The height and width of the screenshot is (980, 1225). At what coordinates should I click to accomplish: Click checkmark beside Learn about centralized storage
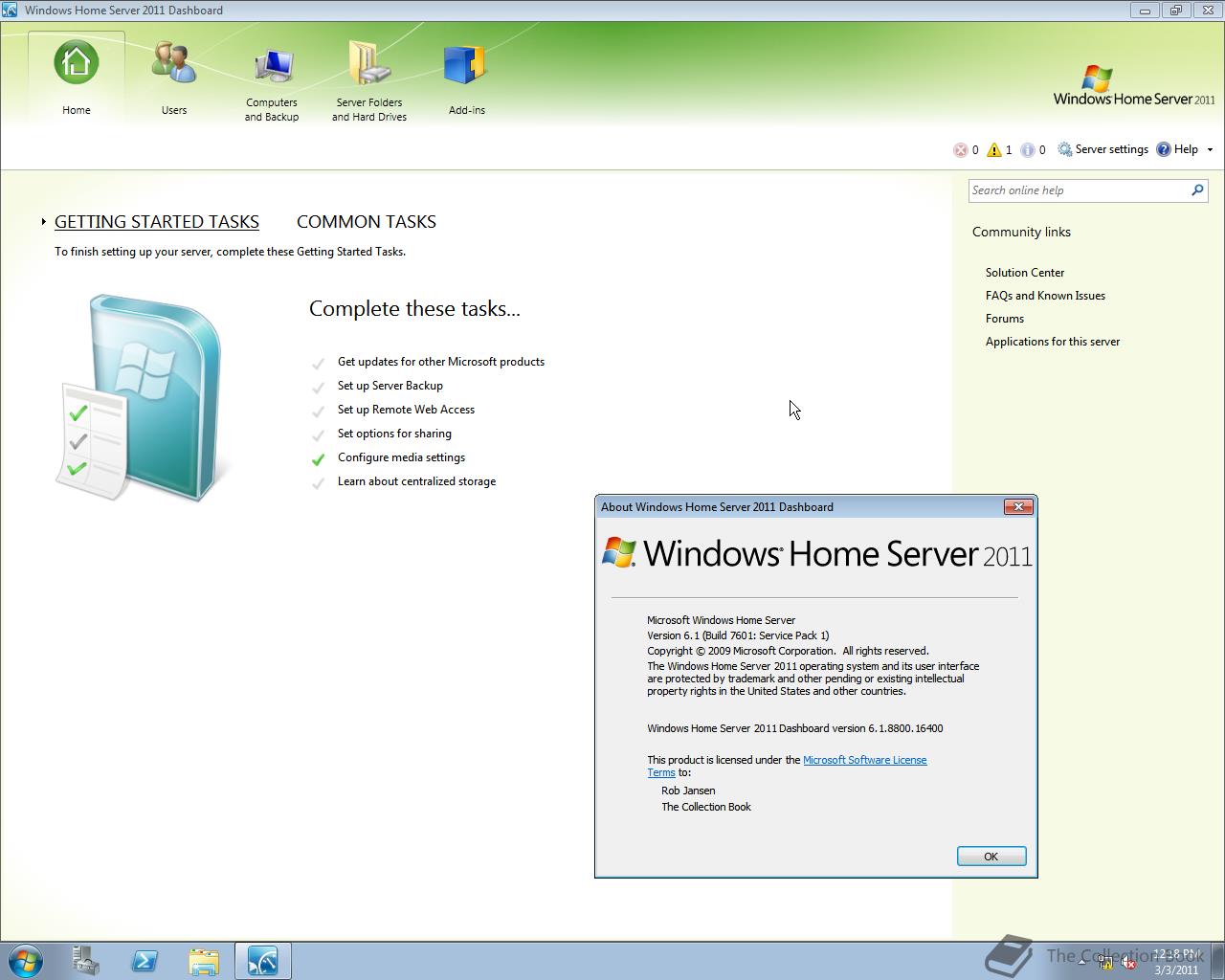319,482
